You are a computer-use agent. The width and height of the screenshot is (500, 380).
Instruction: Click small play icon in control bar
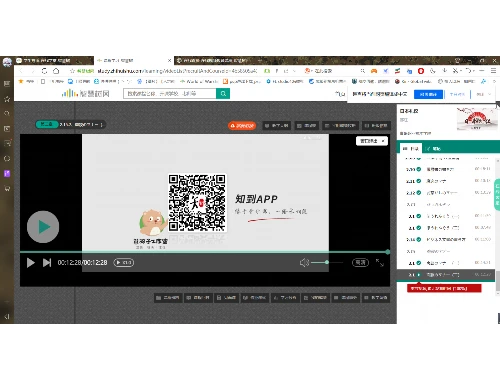pos(31,263)
